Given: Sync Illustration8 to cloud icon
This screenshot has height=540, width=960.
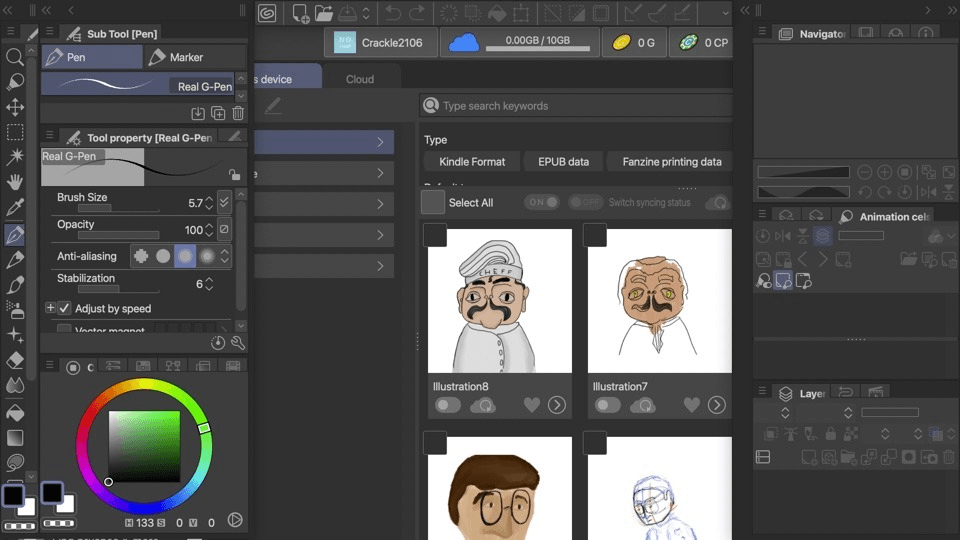Looking at the screenshot, I should pos(483,405).
